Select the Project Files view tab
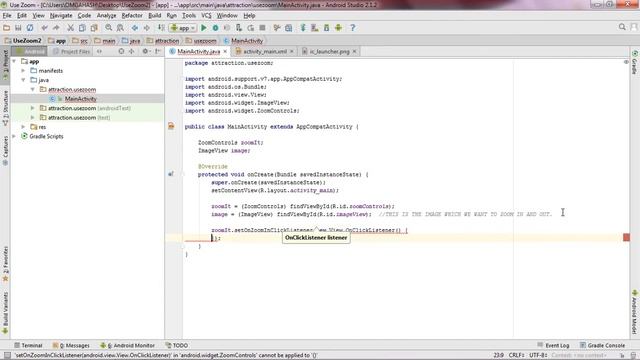This screenshot has width=640, height=360. pyautogui.click(x=71, y=51)
